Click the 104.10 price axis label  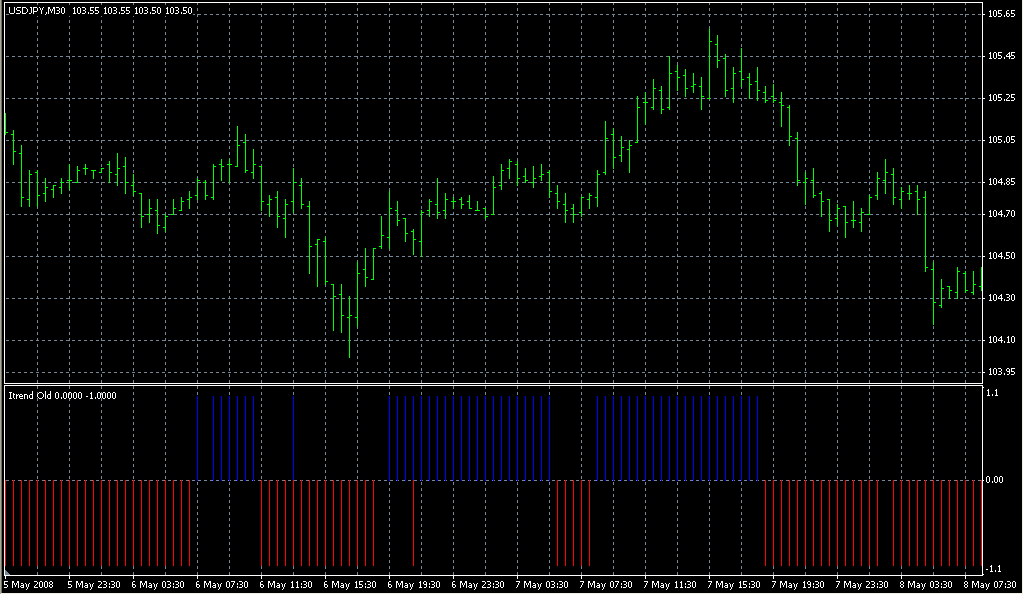(x=1001, y=339)
